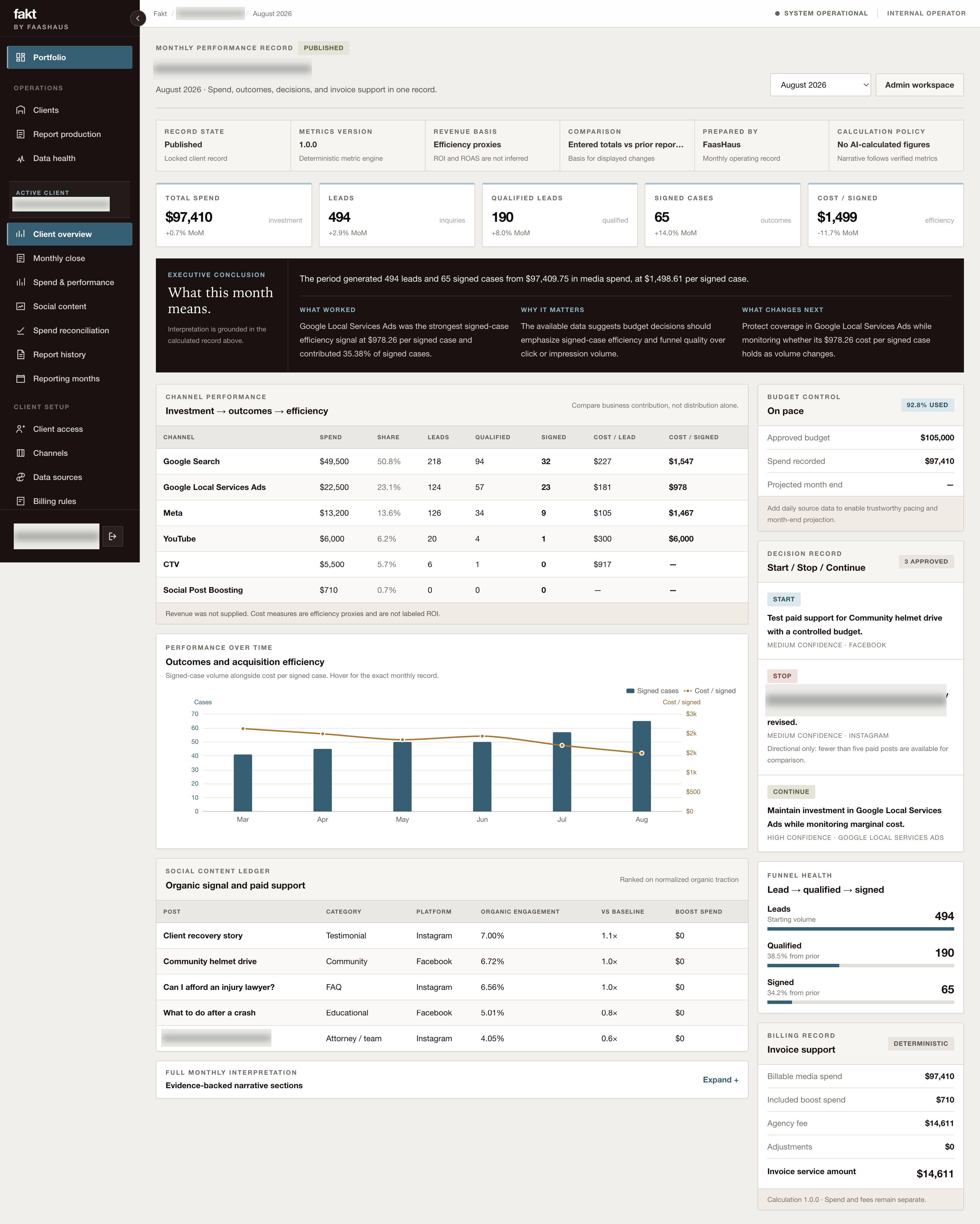This screenshot has height=1224, width=980.
Task: Go to Monthly close page
Action: tap(70, 258)
